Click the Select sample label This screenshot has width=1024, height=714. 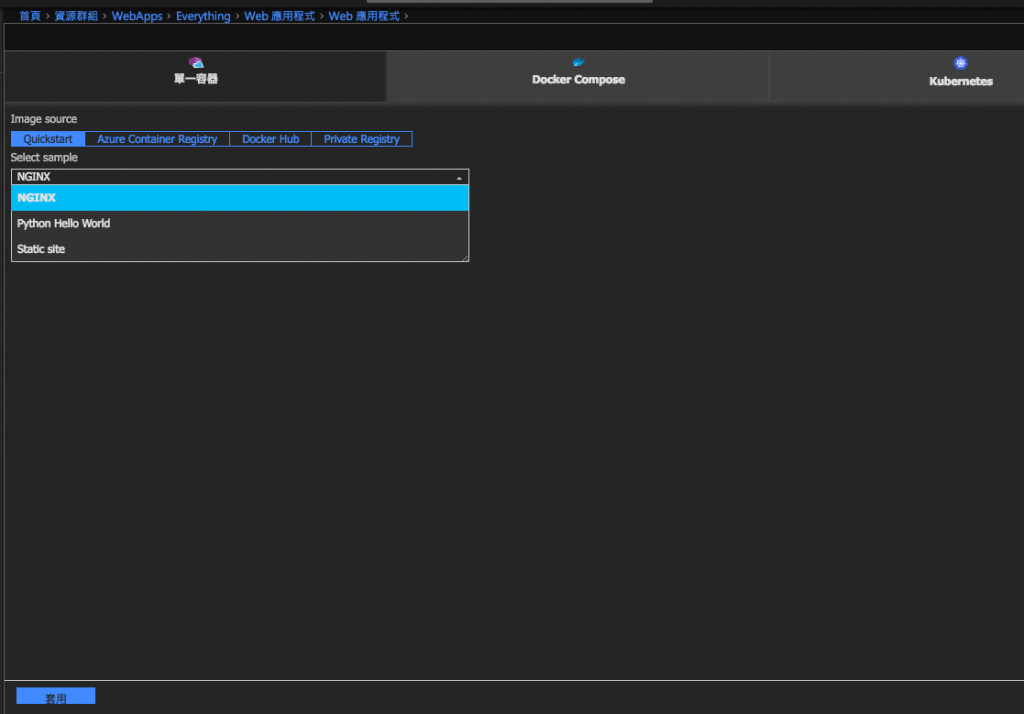pos(44,157)
